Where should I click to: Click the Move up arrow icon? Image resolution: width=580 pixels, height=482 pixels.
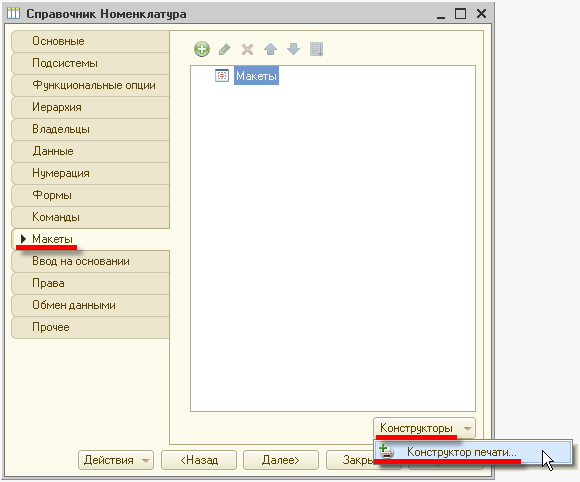click(270, 49)
